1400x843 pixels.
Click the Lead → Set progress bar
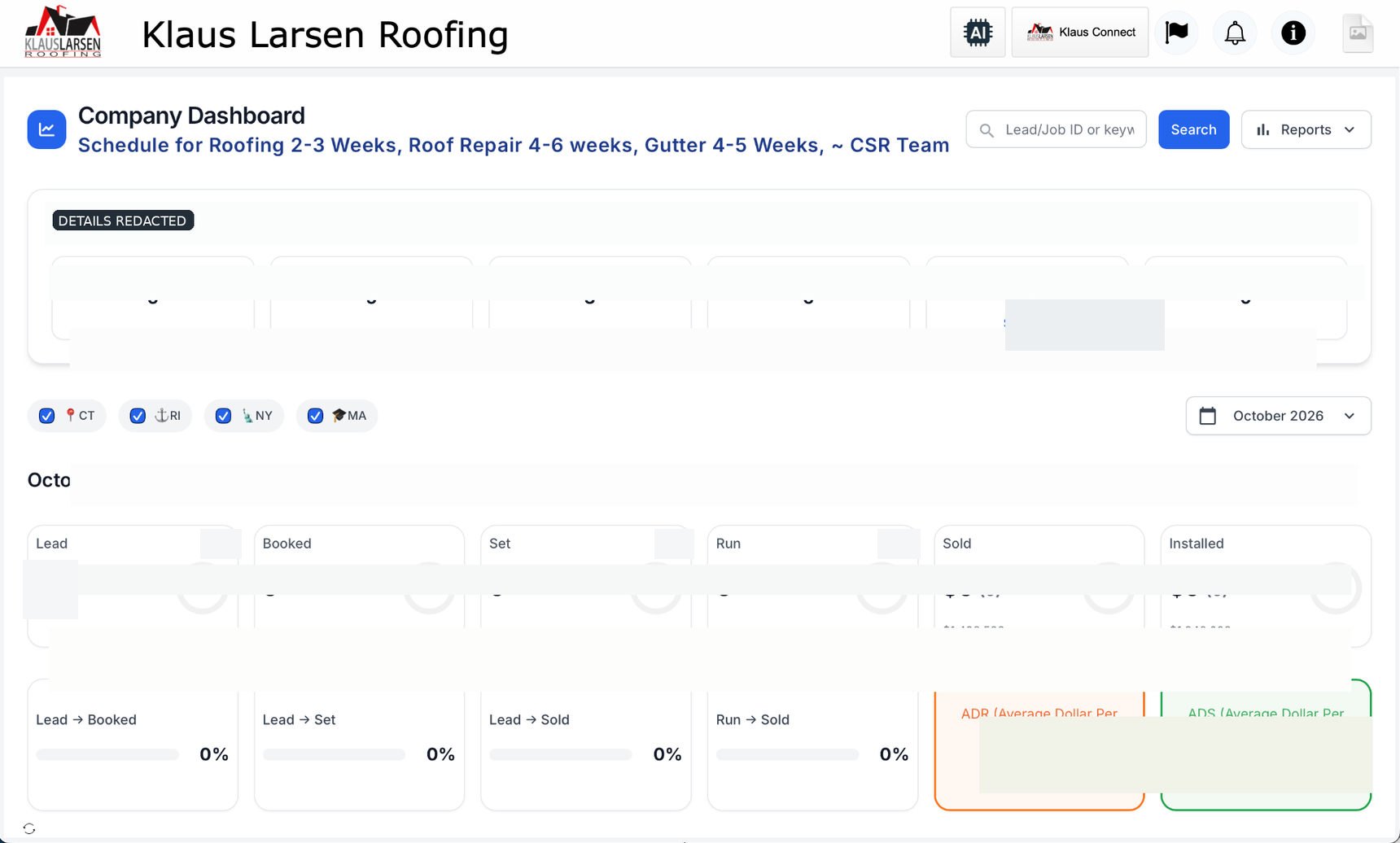[x=334, y=754]
